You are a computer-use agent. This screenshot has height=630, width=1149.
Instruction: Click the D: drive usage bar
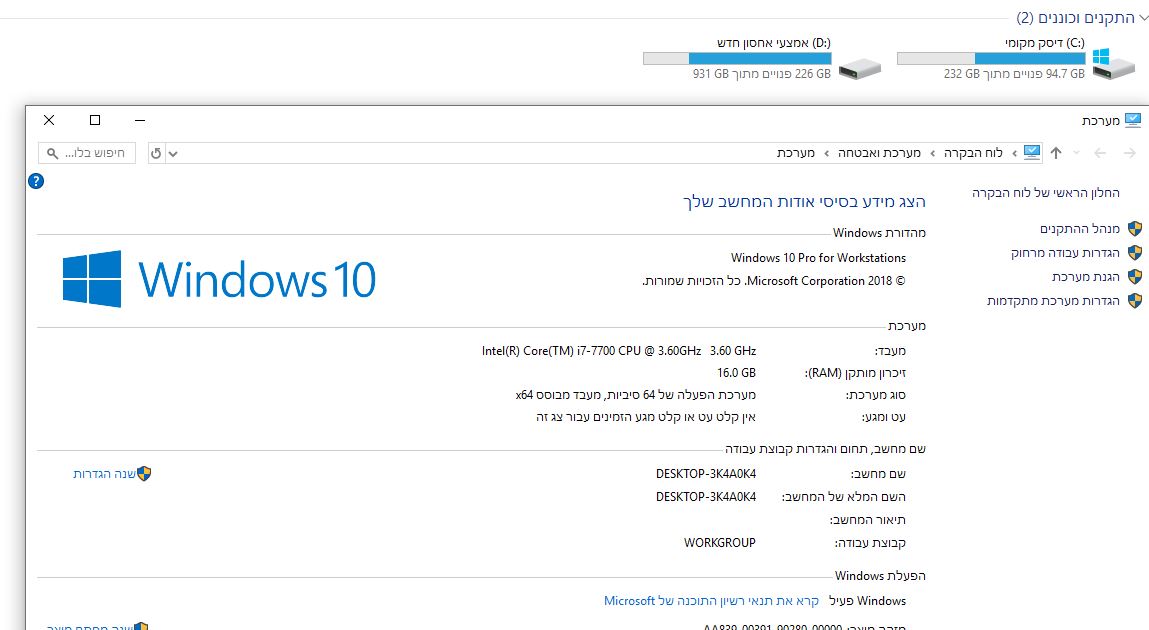pos(737,59)
